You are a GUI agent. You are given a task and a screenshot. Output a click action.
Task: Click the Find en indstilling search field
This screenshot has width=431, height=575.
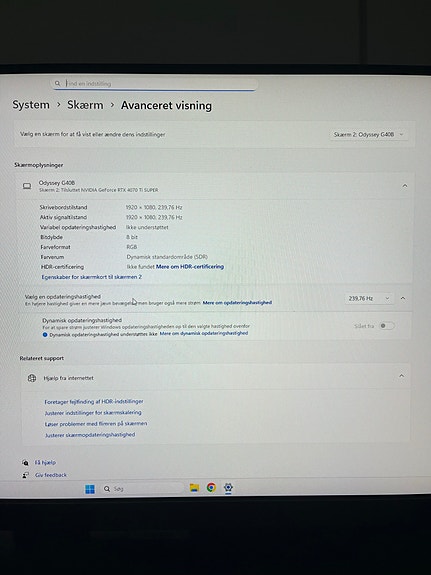(x=154, y=84)
